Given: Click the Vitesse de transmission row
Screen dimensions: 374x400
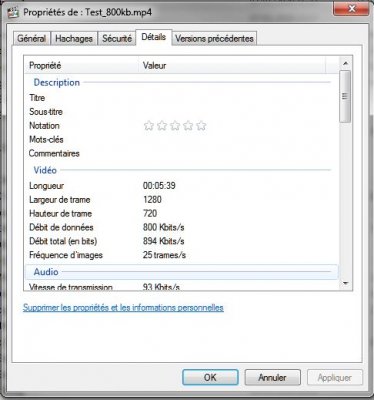Looking at the screenshot, I should click(x=182, y=287).
